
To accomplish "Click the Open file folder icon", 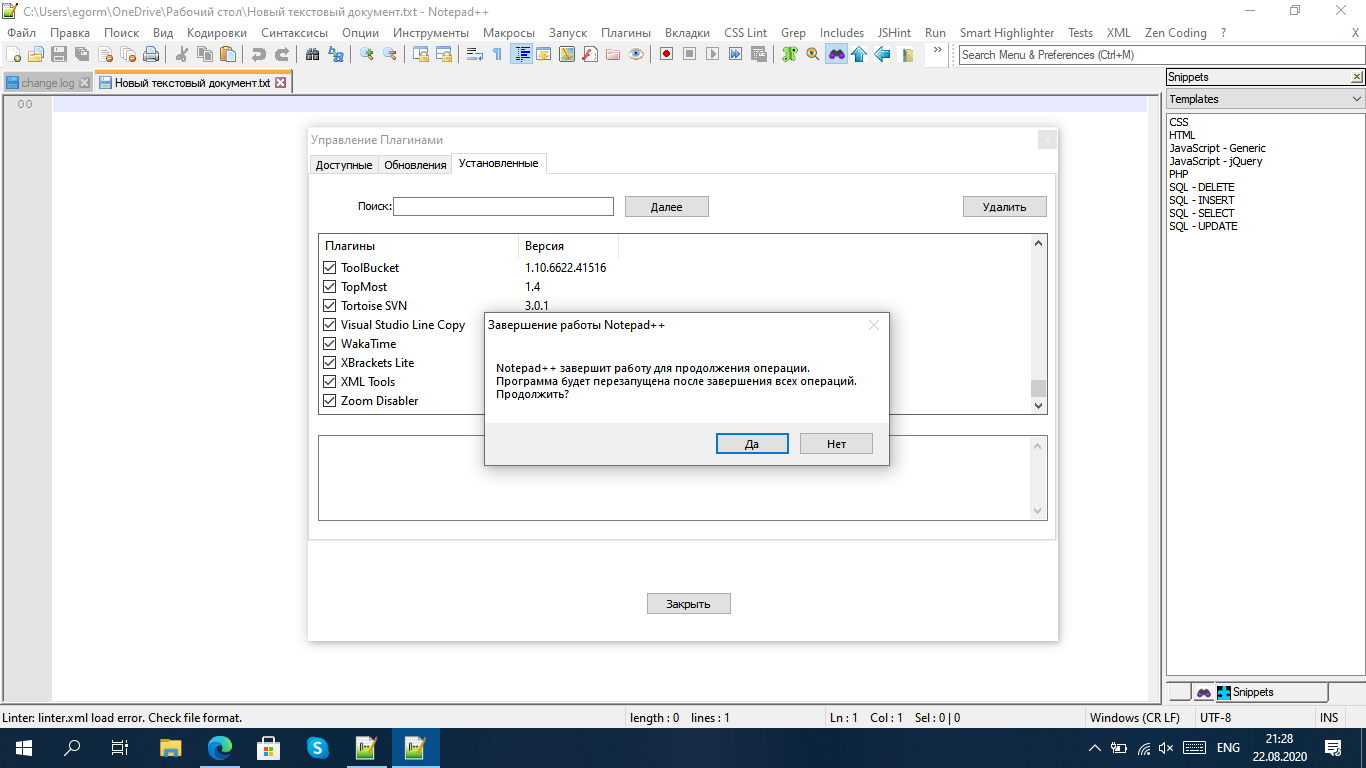I will [36, 54].
